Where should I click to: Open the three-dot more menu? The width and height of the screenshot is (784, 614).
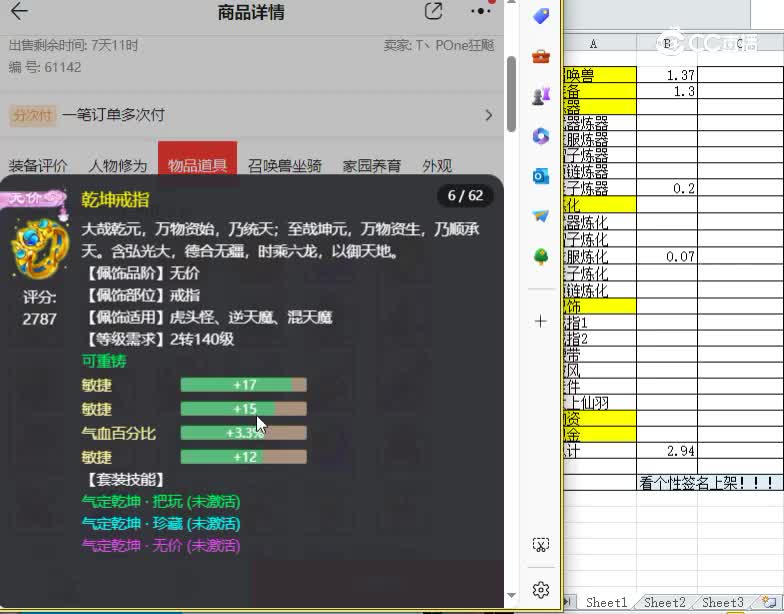[480, 11]
